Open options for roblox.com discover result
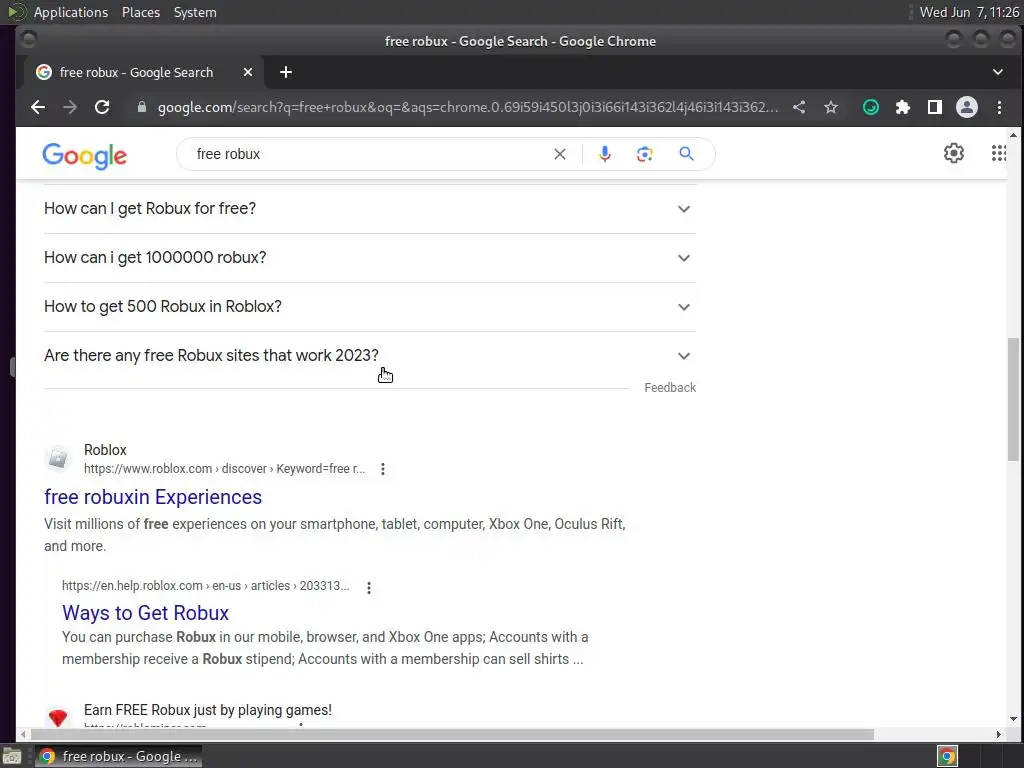Screen dimensions: 1024x768 pyautogui.click(x=383, y=469)
